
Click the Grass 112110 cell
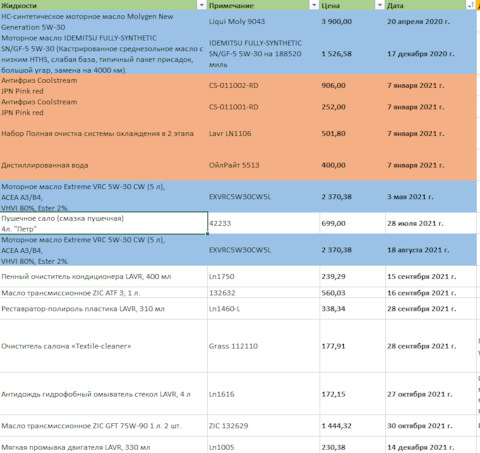263,346
